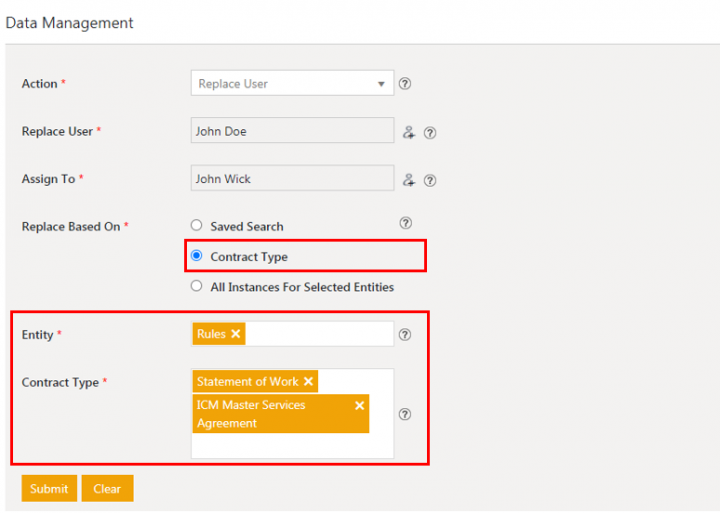Remove Statement of Work tag
The height and width of the screenshot is (513, 720).
coord(309,381)
